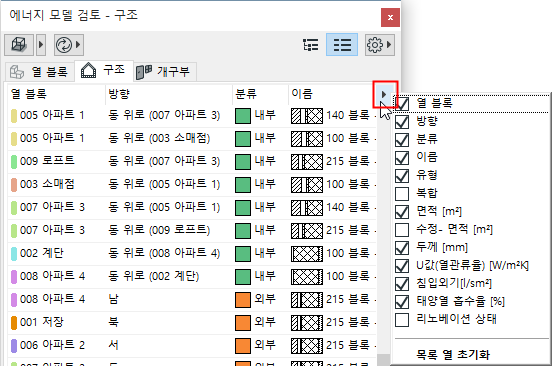Select the 구조 tab

tap(104, 70)
